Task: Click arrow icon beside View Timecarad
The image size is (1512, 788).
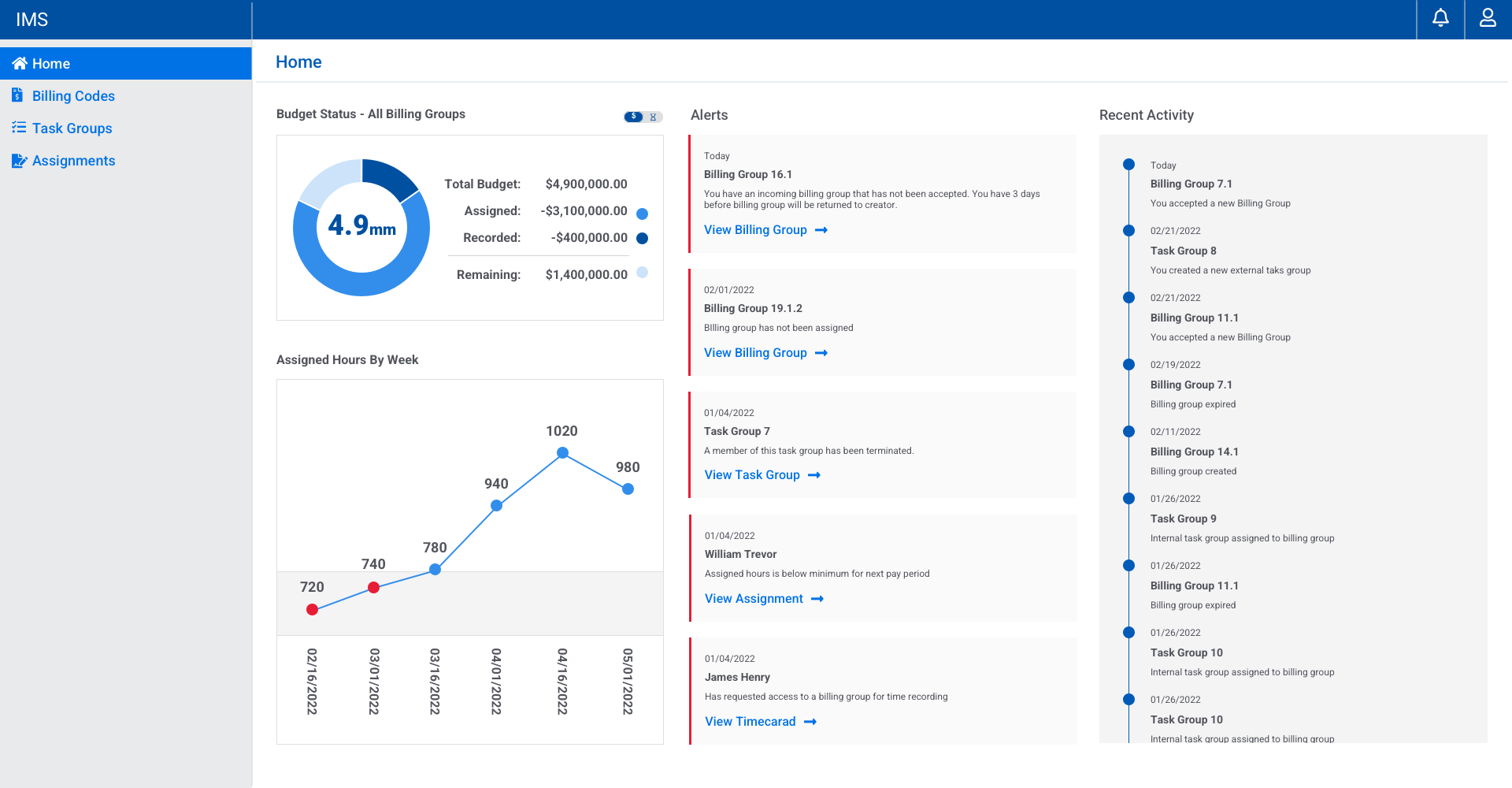Action: [x=810, y=722]
